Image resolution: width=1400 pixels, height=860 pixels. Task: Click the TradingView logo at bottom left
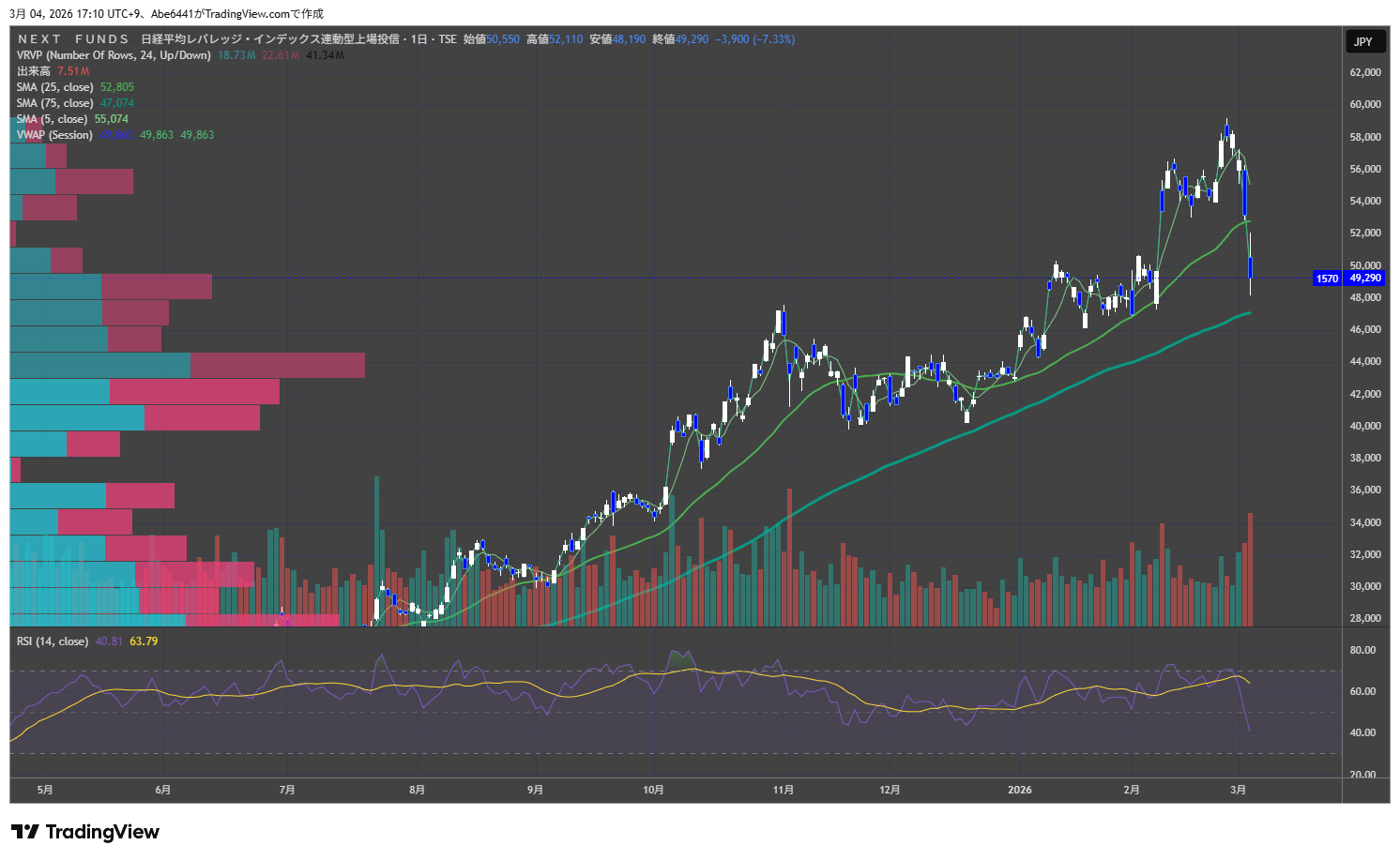85,832
